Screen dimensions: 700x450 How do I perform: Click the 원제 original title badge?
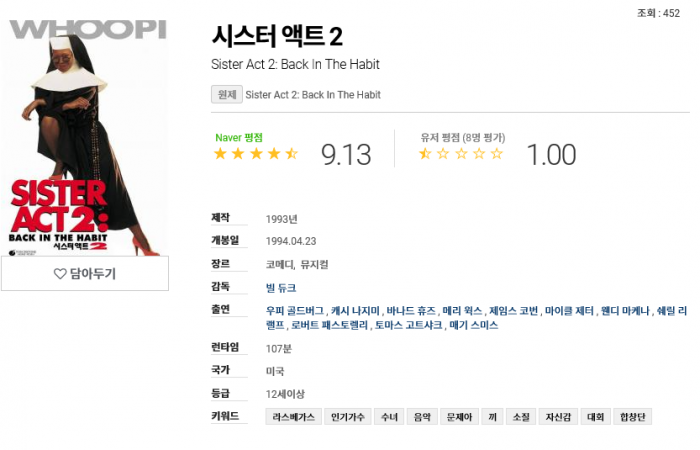(226, 95)
